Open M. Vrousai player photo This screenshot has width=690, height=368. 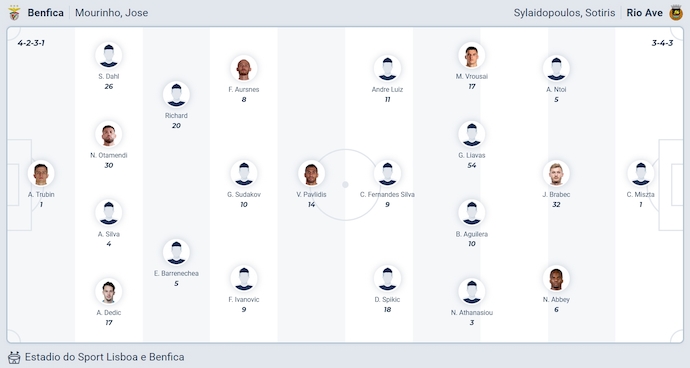point(472,55)
